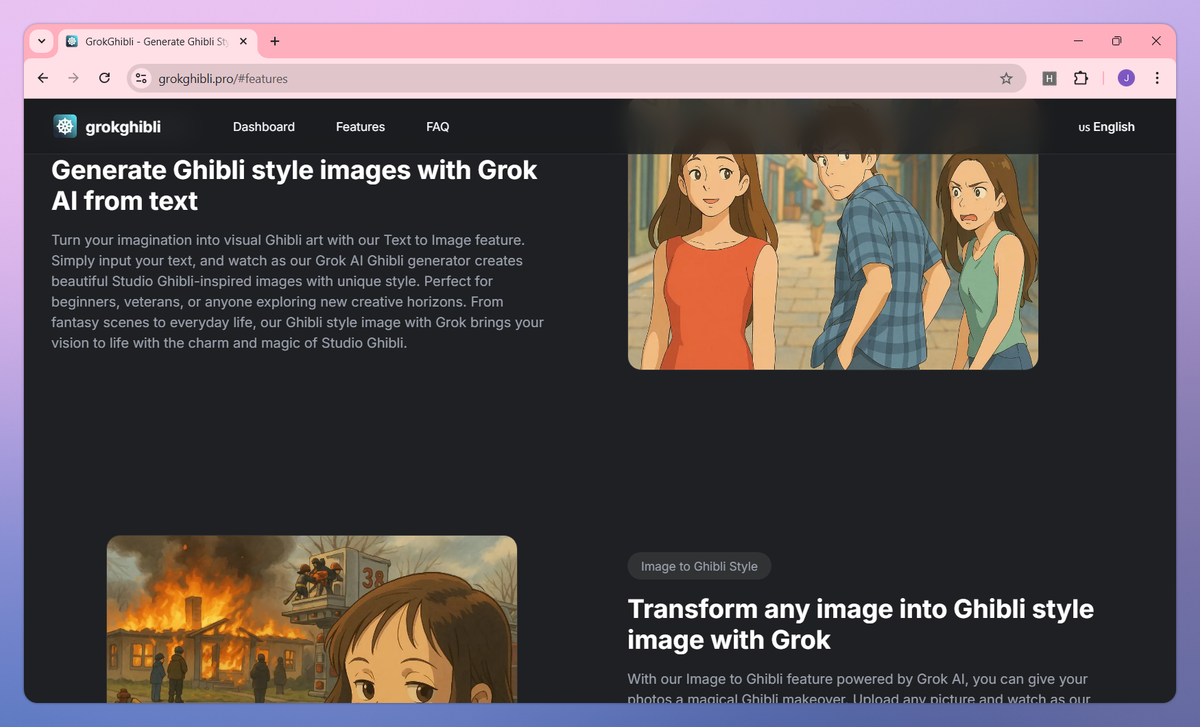
Task: Go back using browser back arrow
Action: click(x=42, y=78)
